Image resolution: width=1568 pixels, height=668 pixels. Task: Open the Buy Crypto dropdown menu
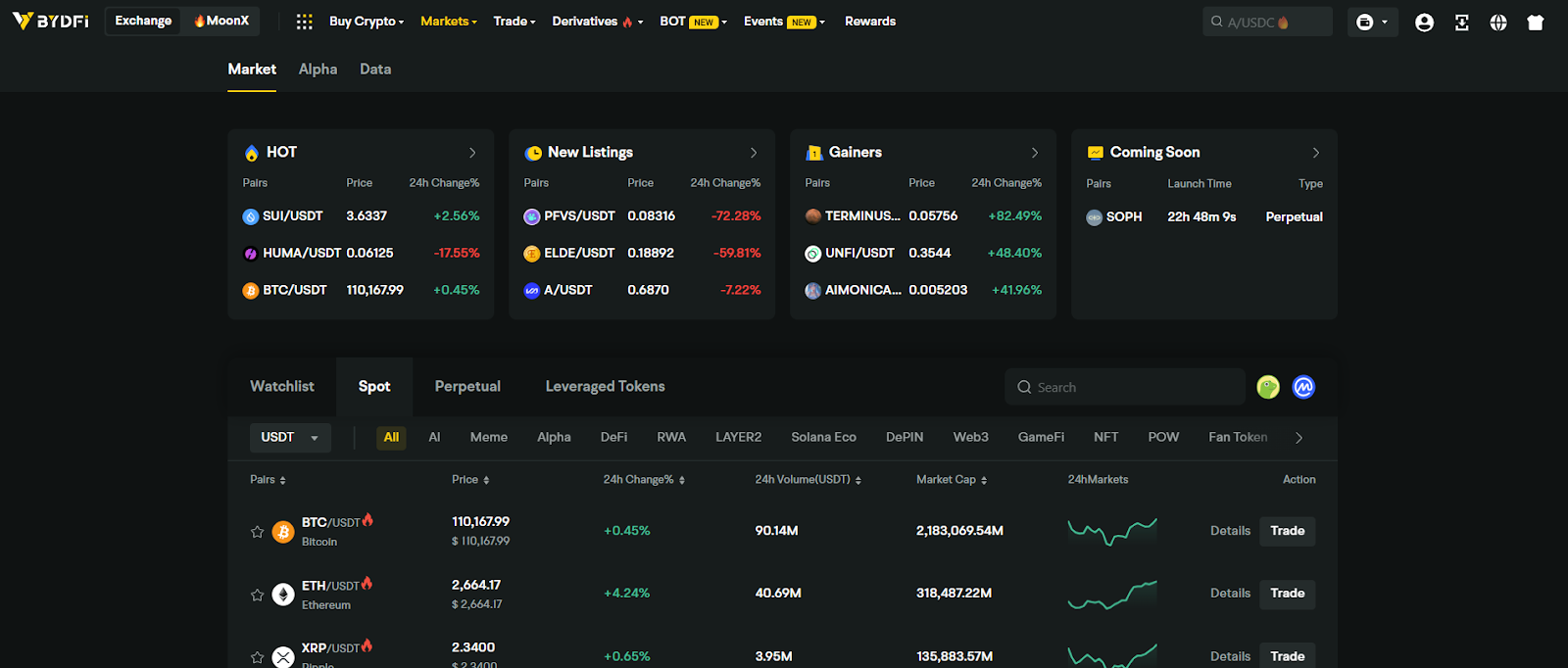click(x=367, y=22)
